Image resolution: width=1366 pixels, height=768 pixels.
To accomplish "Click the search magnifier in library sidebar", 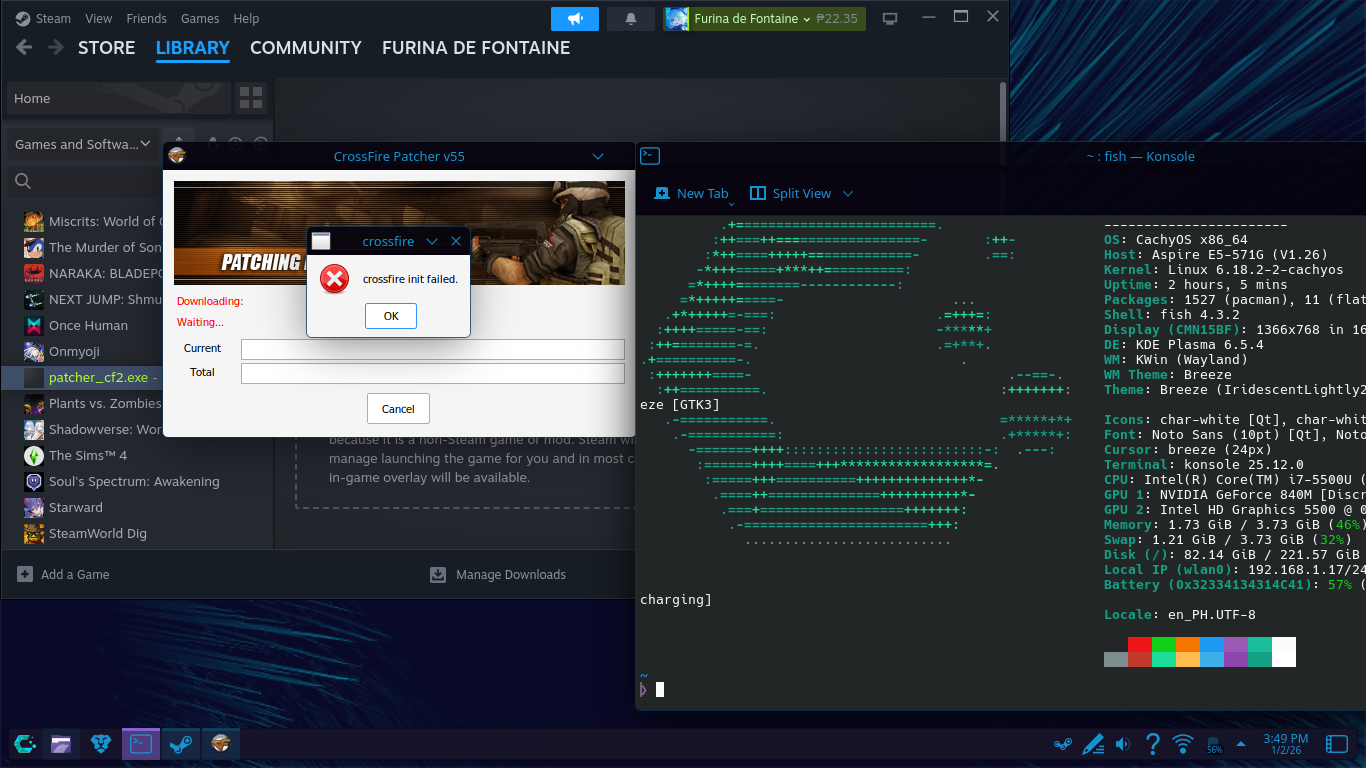I will (x=23, y=181).
